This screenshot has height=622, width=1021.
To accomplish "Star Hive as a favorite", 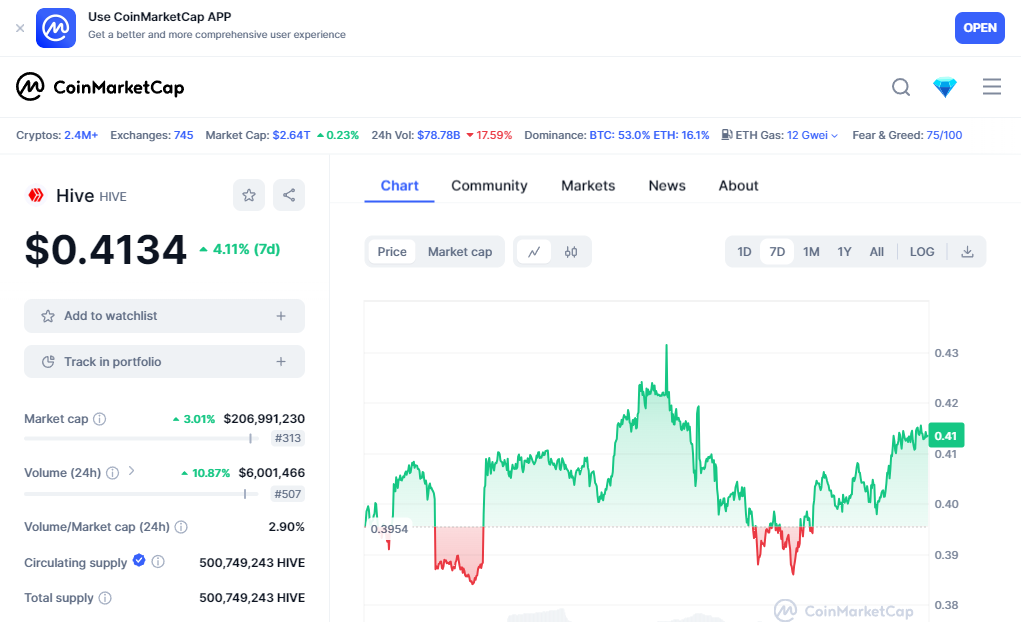I will [249, 195].
